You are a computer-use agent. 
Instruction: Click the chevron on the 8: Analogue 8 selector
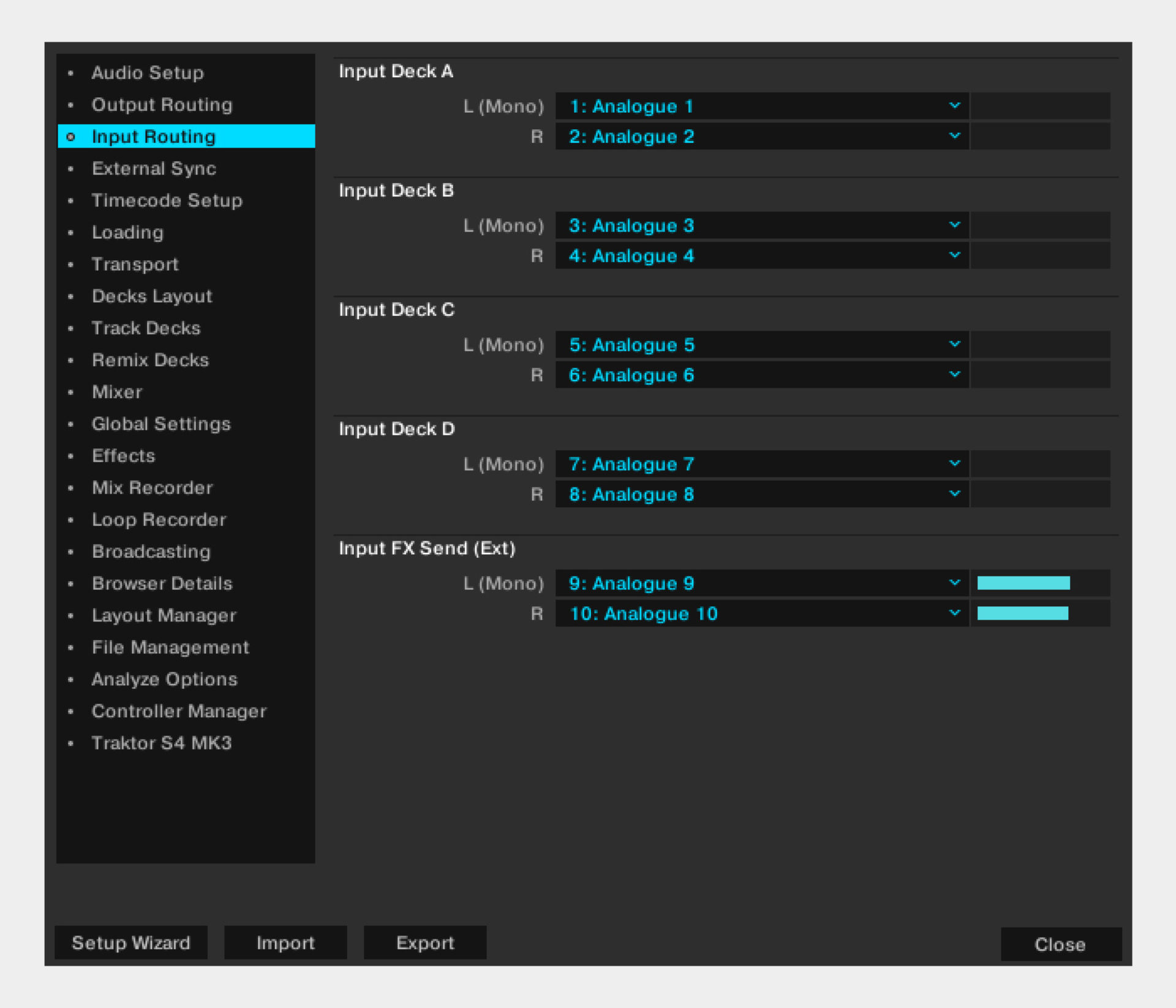point(954,494)
